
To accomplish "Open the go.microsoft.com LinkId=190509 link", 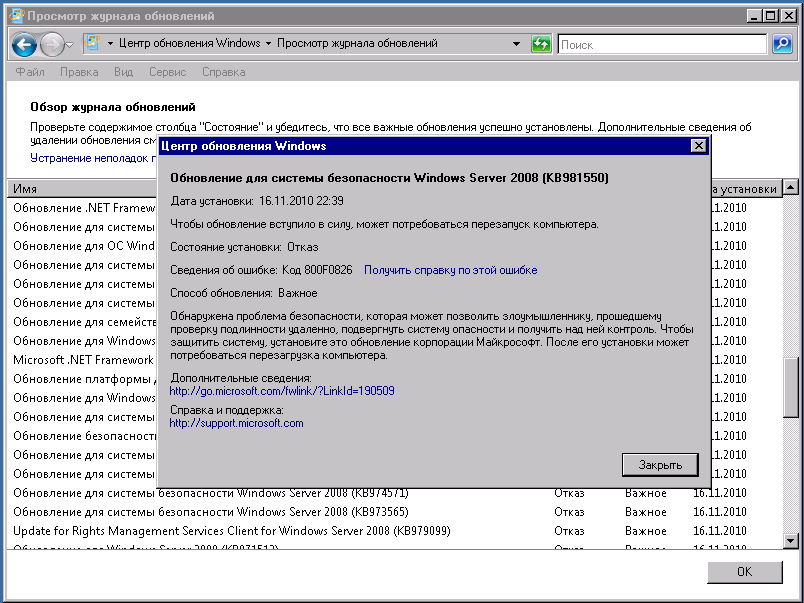I will pos(281,391).
